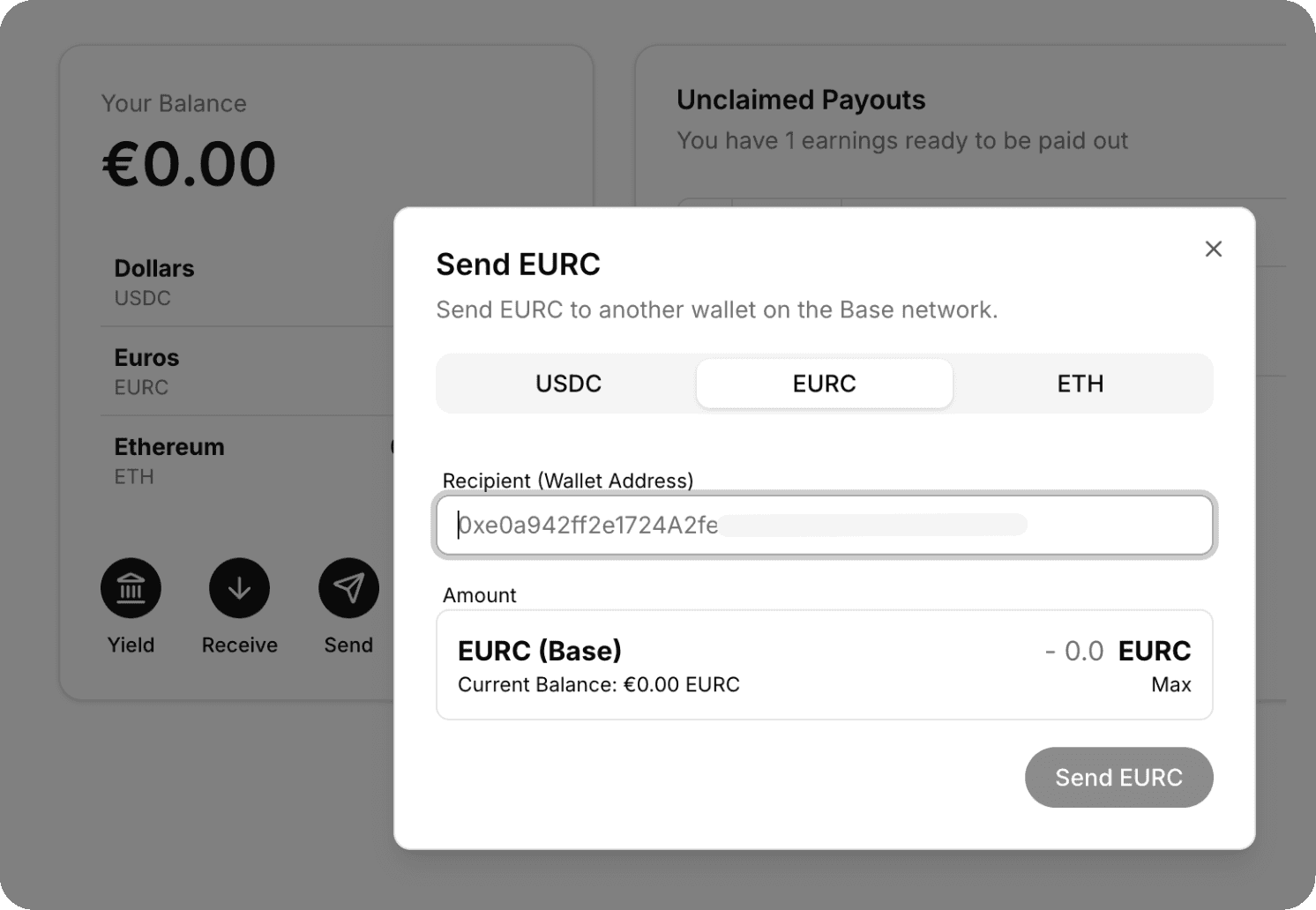Click the Yield text label
The height and width of the screenshot is (910, 1316).
point(131,645)
